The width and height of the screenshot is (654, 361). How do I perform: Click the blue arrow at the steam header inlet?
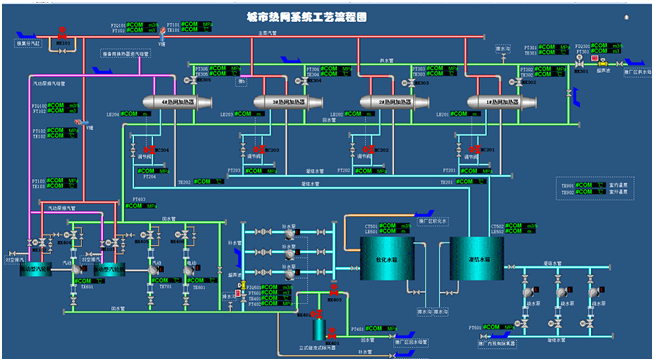pyautogui.click(x=24, y=35)
